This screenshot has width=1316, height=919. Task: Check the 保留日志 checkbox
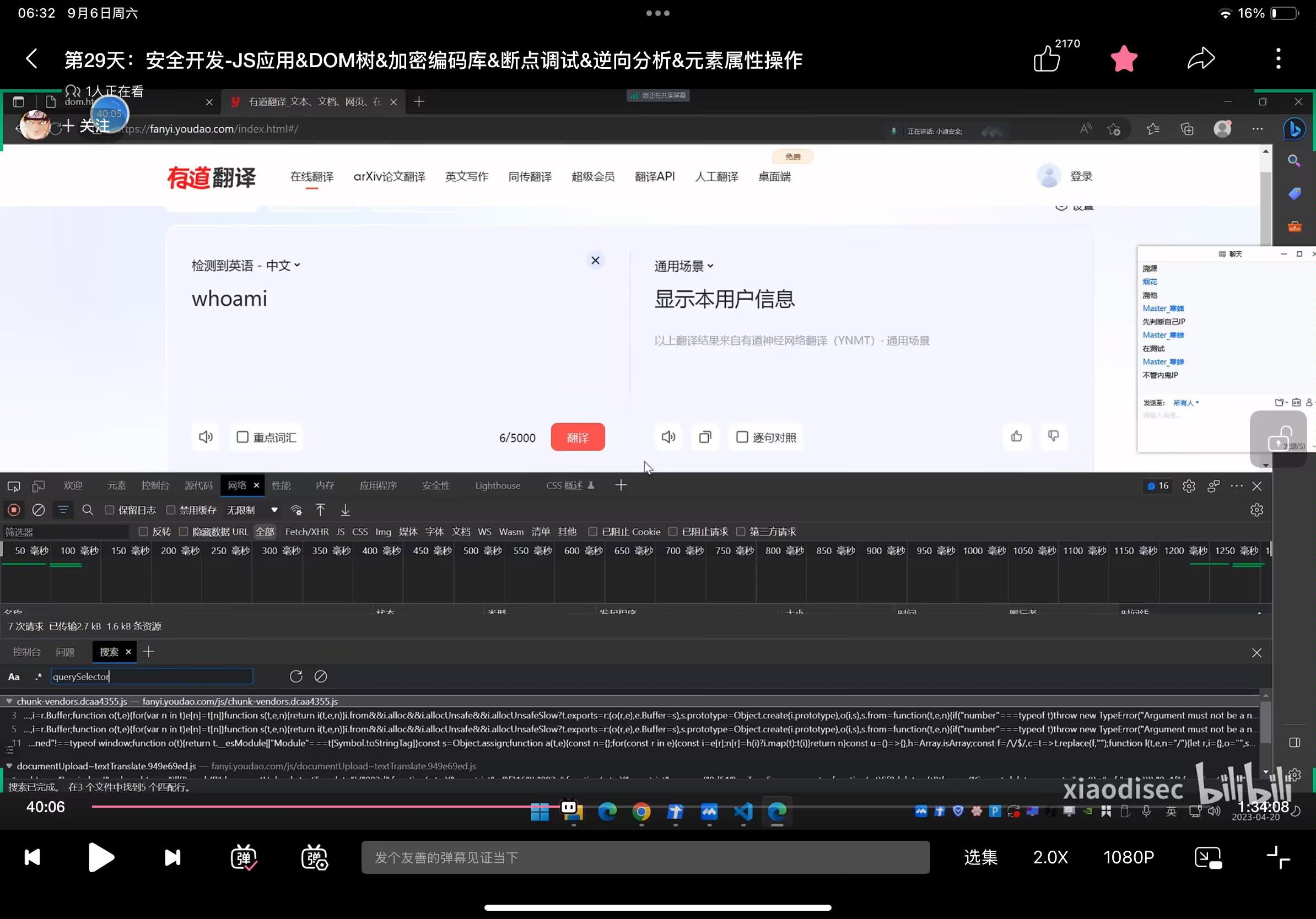pos(110,510)
